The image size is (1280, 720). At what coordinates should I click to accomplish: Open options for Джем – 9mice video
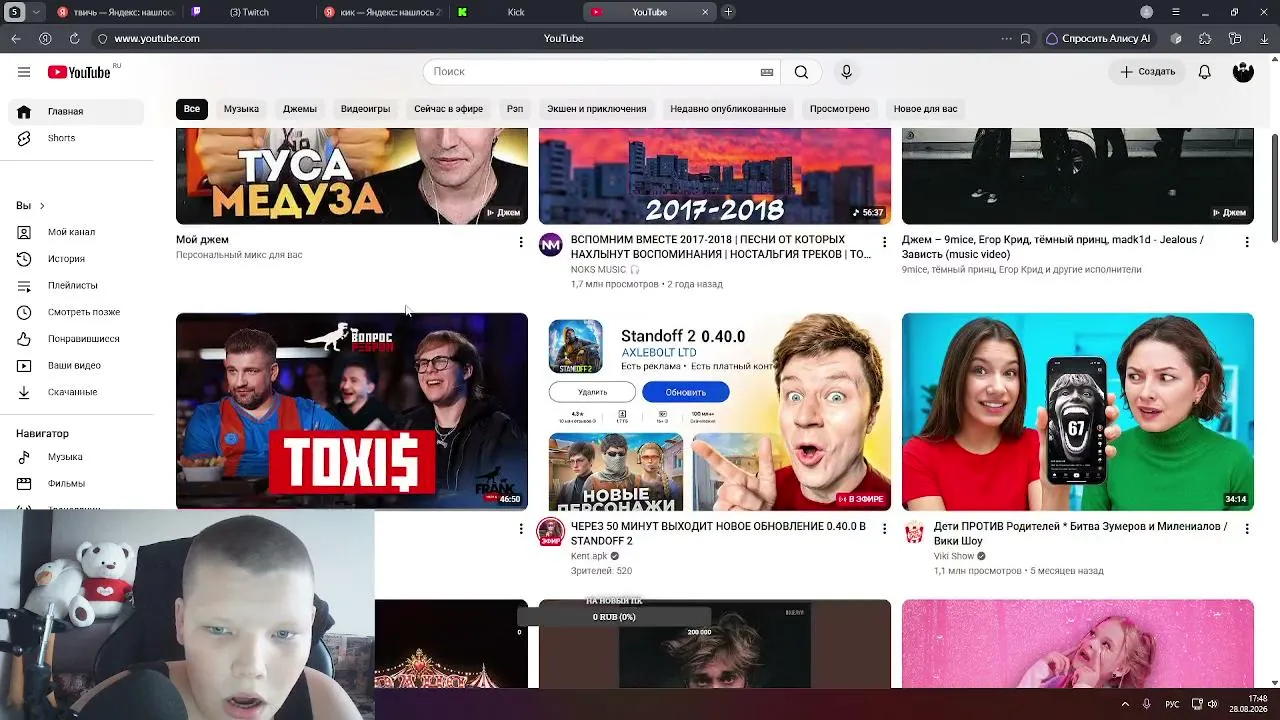point(1246,242)
